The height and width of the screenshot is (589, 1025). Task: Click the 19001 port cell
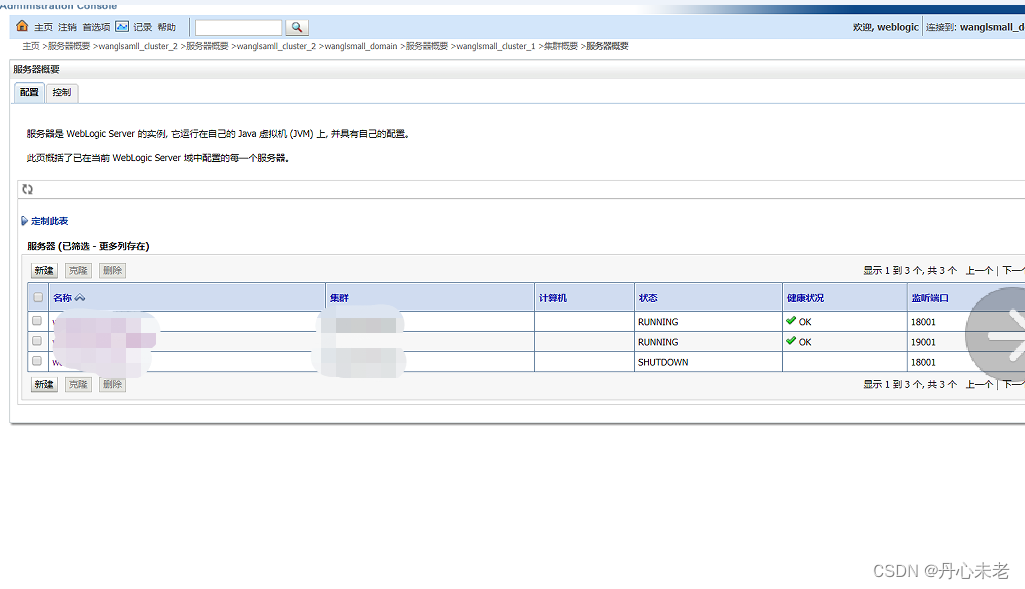coord(923,342)
